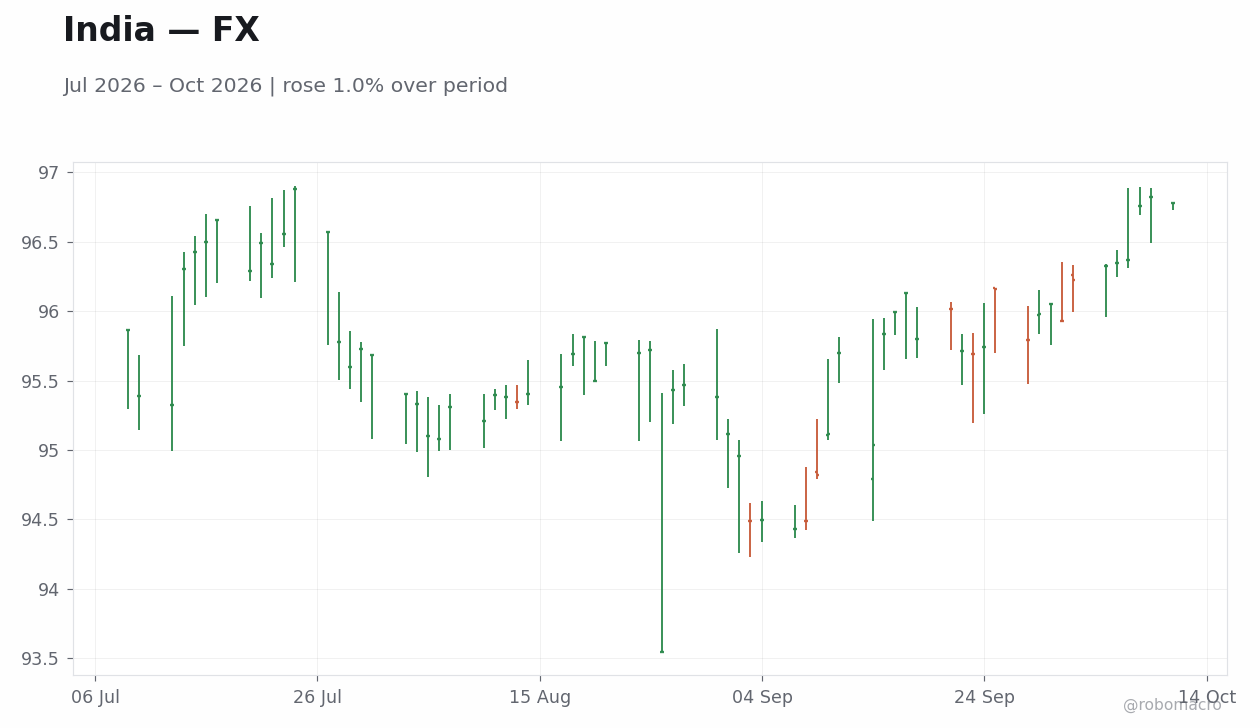Click the @robomacro watermark text
The height and width of the screenshot is (728, 1260).
pos(1172,706)
